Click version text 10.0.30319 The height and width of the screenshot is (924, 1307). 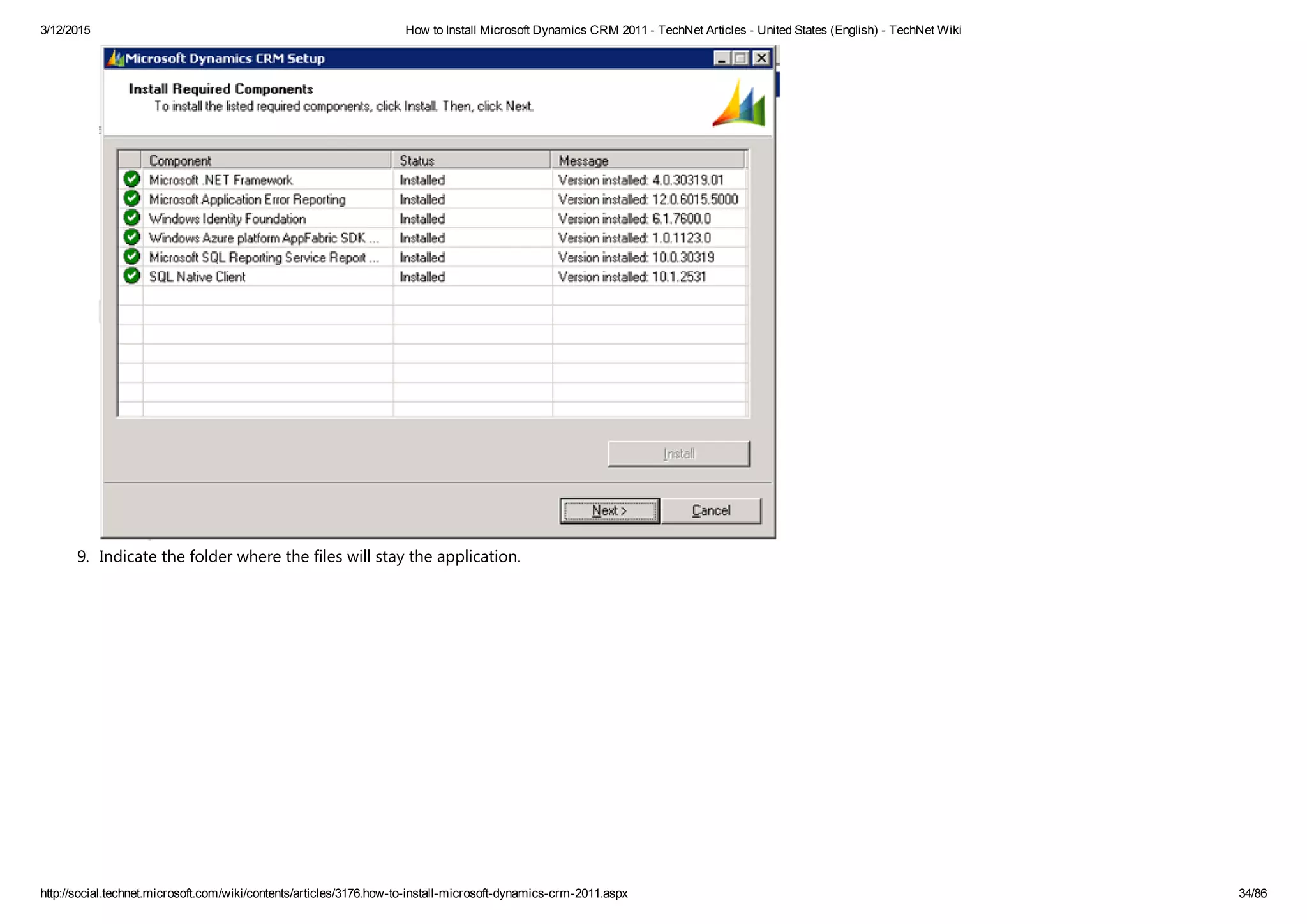coord(683,257)
